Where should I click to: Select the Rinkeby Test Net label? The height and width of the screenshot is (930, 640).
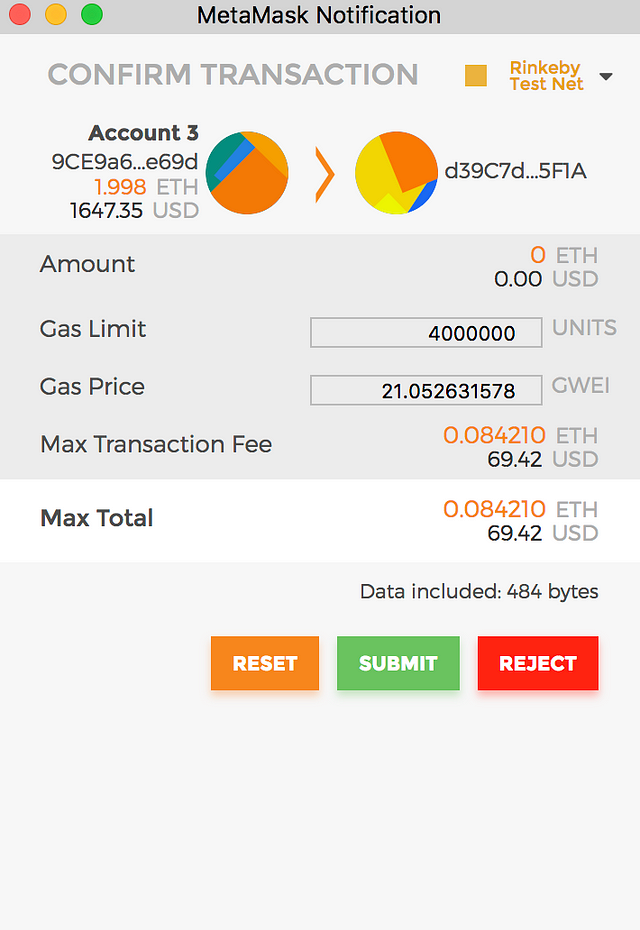click(x=546, y=76)
